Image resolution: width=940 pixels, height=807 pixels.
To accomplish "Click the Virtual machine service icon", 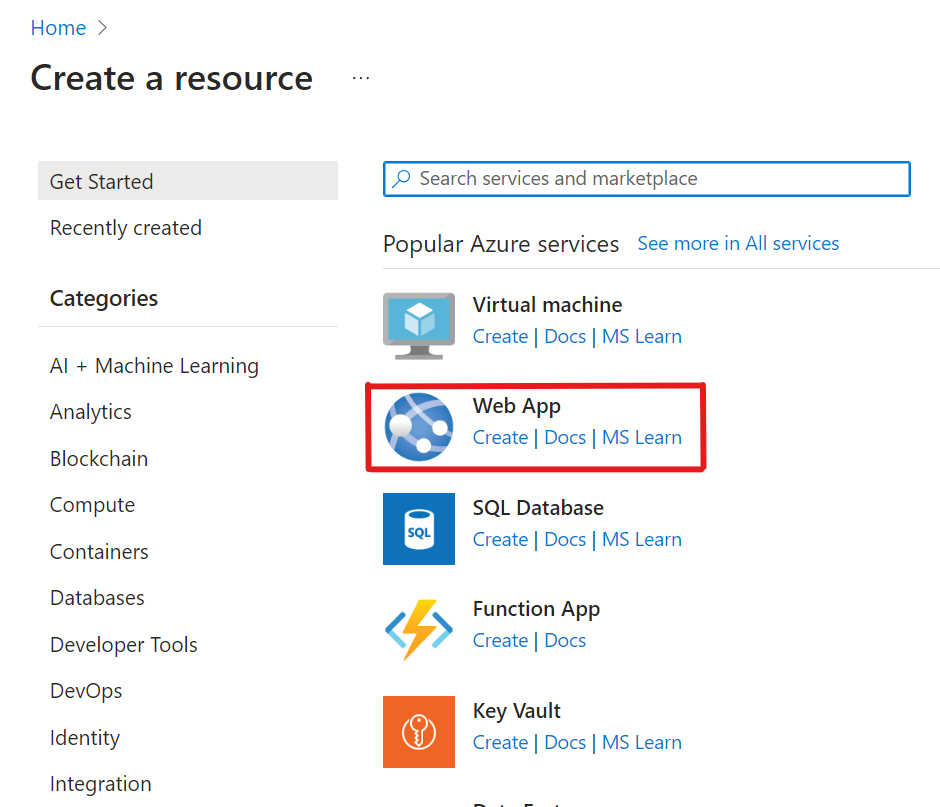I will click(x=418, y=324).
